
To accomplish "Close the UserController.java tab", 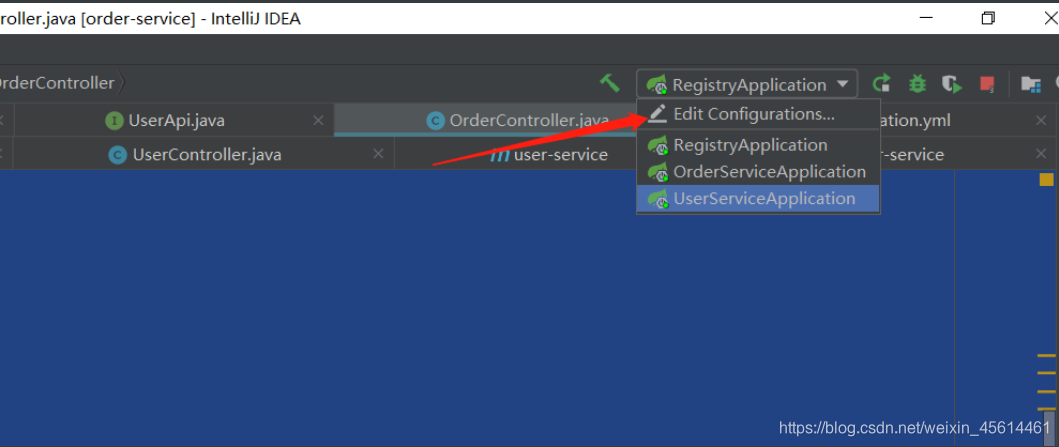I will [x=380, y=155].
